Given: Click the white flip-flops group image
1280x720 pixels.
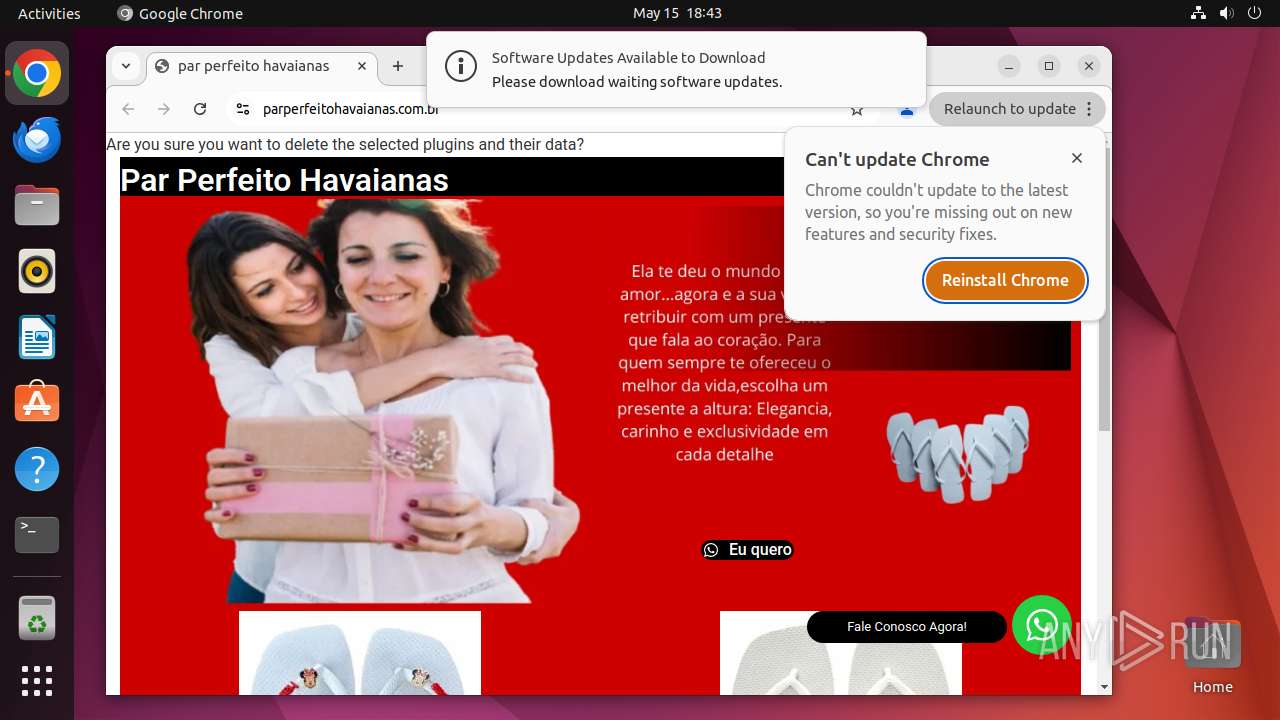Looking at the screenshot, I should pos(958,453).
